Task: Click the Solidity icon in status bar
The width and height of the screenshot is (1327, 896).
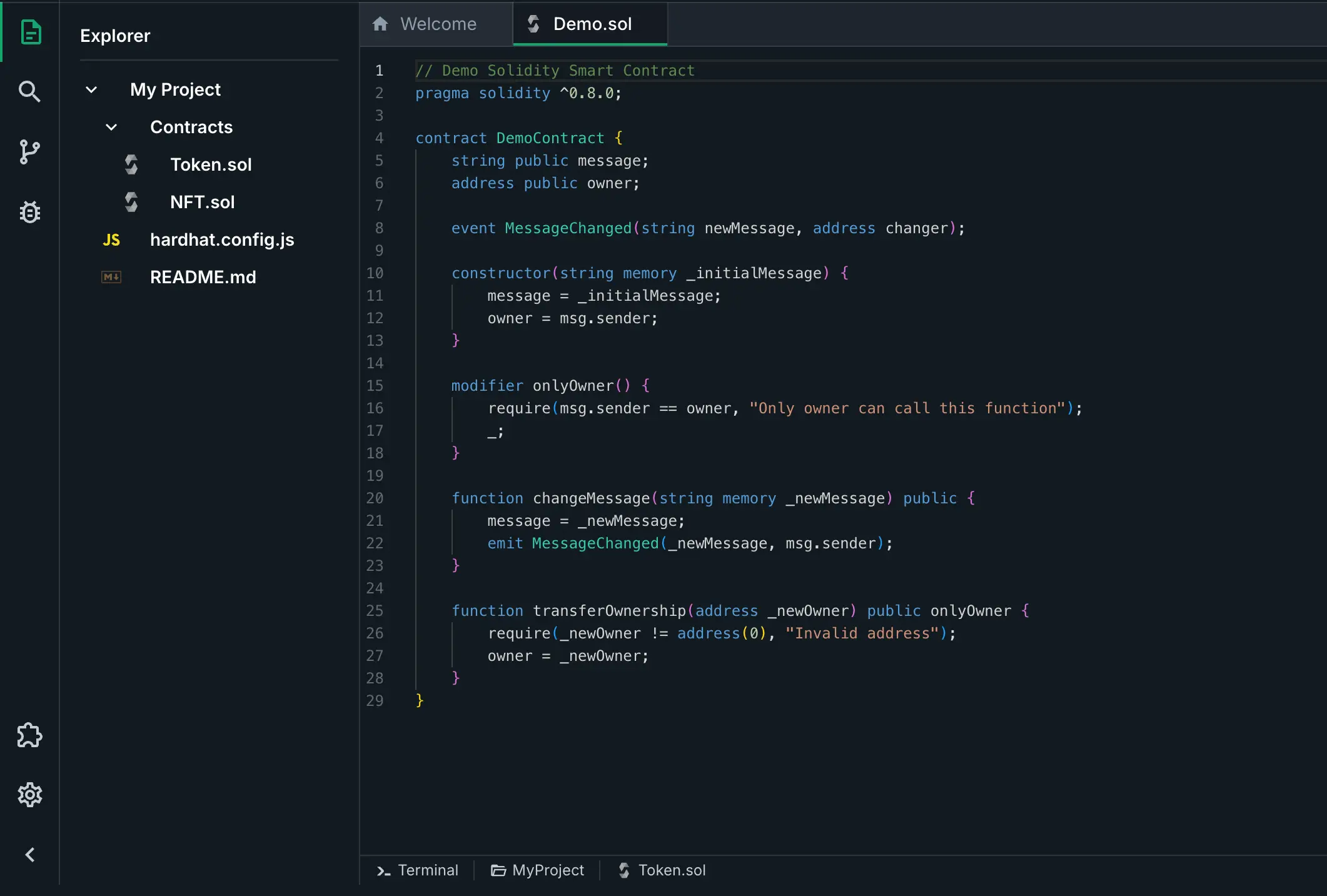Action: click(x=624, y=870)
